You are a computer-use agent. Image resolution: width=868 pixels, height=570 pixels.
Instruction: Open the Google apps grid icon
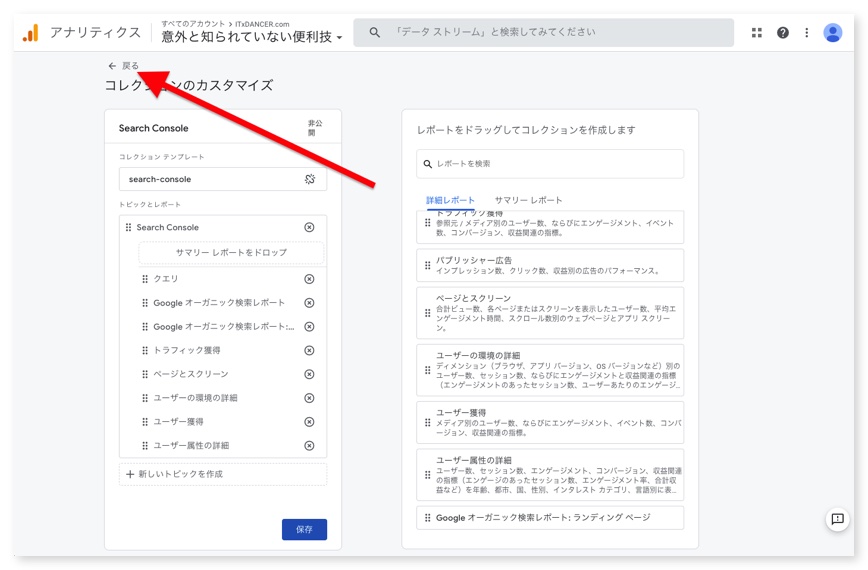pos(757,33)
